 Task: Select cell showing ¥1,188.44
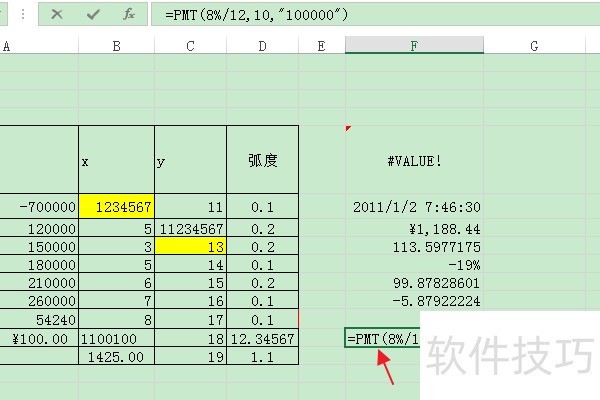(x=414, y=229)
